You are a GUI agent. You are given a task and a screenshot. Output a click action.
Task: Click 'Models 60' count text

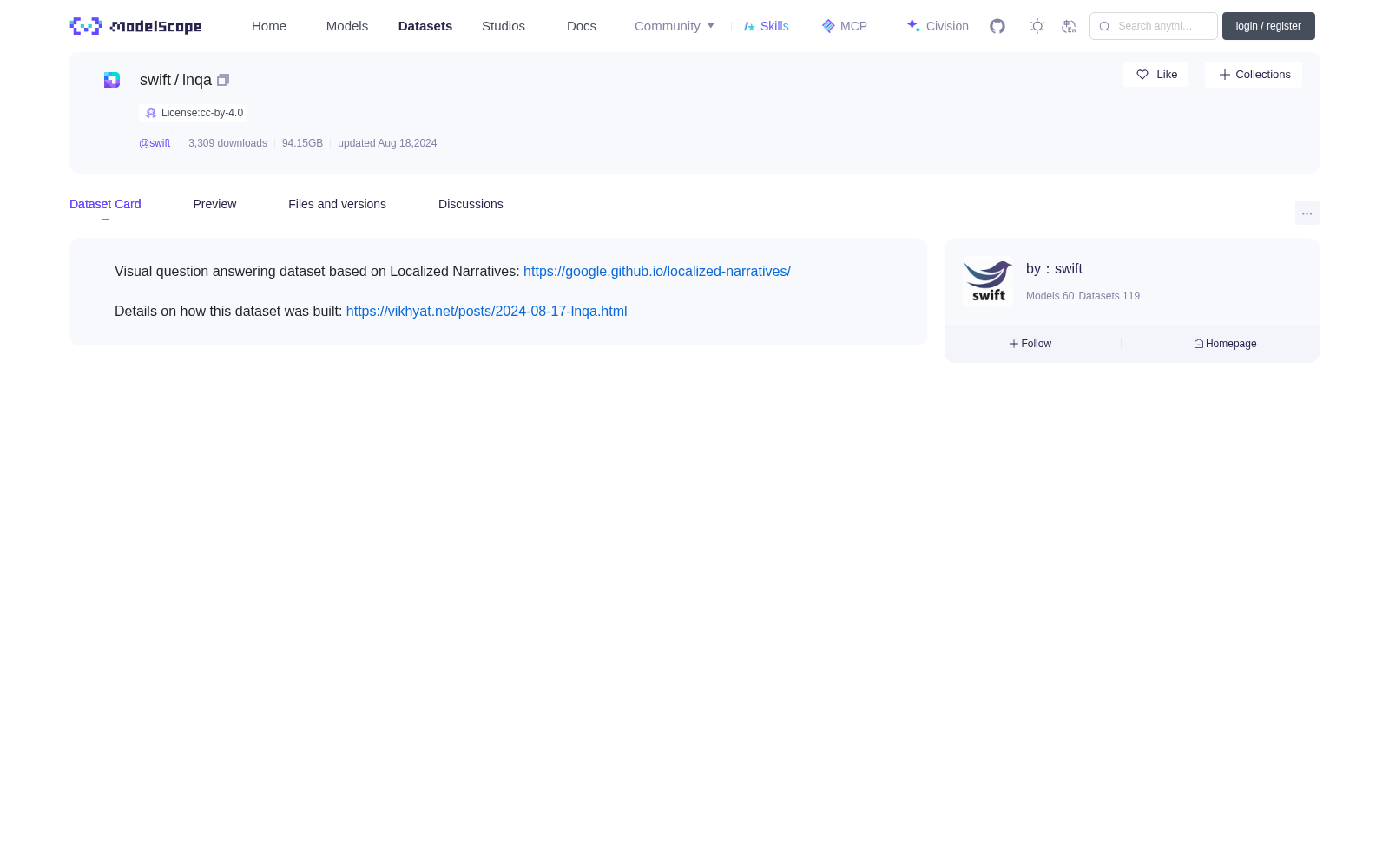[x=1050, y=296]
